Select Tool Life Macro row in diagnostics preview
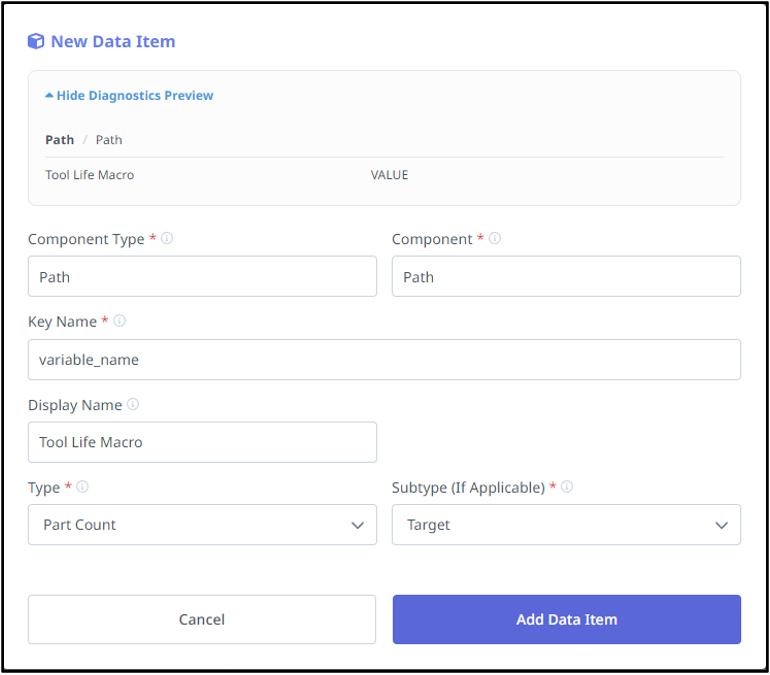 90,175
